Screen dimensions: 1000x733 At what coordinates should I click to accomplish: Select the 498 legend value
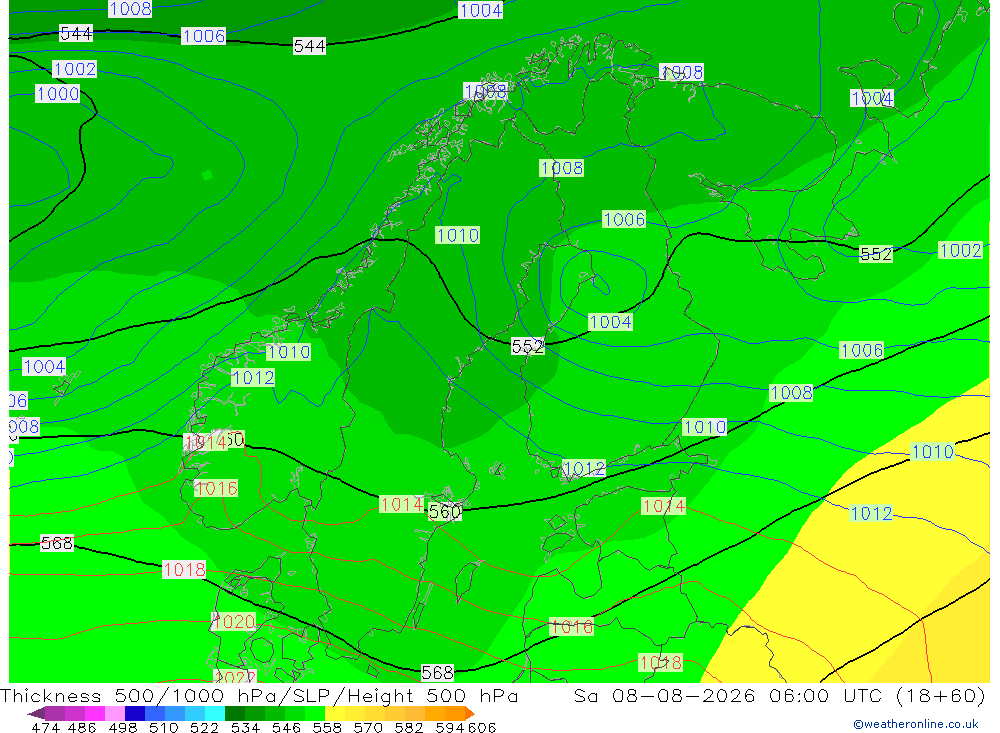click(122, 727)
